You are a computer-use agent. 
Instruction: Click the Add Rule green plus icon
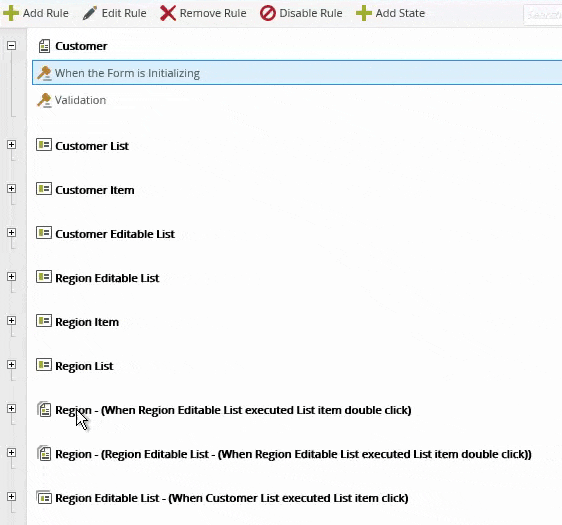pos(11,13)
